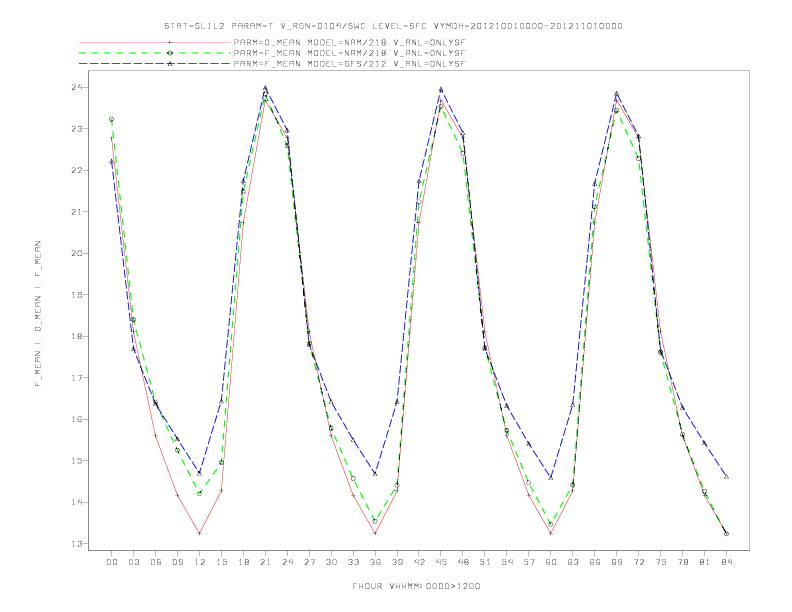Click the x-axis label FHOUR VHHMM=0000>1200
Image resolution: width=792 pixels, height=612 pixels.
(416, 586)
